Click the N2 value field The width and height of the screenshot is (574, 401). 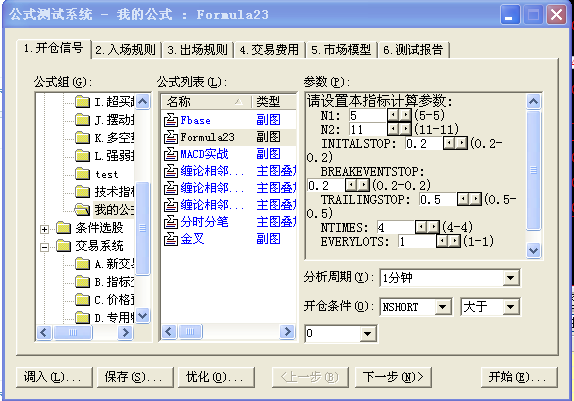point(368,129)
